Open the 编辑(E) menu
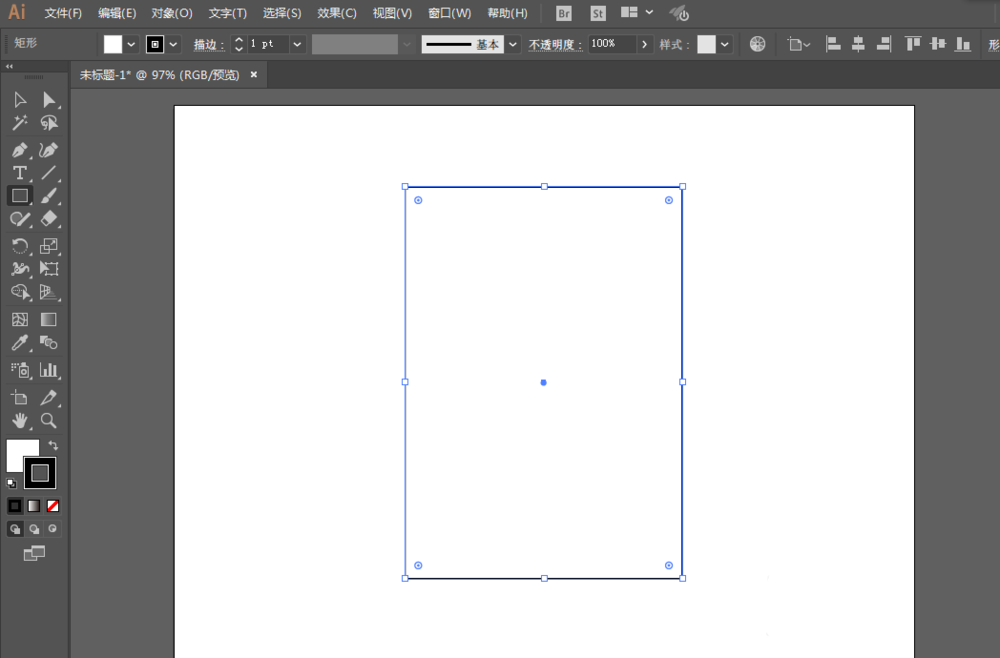The image size is (1000, 658). pyautogui.click(x=117, y=13)
